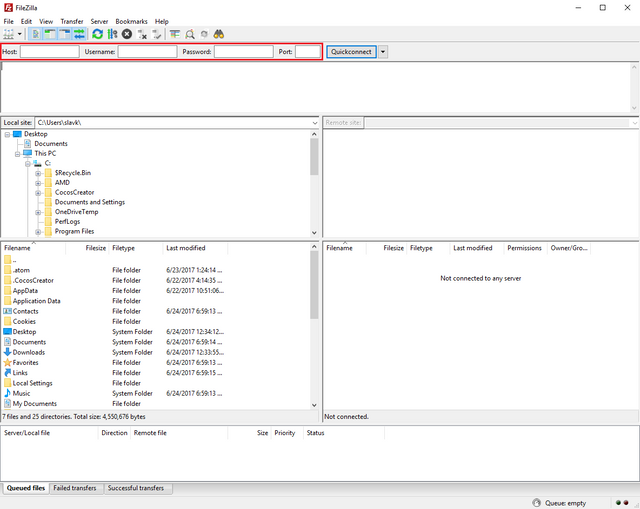The image size is (640, 509).
Task: Open the Site Manager dropdown arrow
Action: point(19,34)
